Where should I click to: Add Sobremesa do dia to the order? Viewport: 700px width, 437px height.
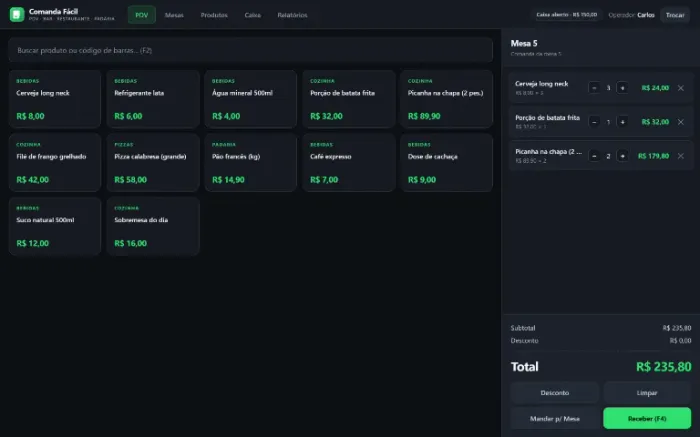[x=153, y=226]
